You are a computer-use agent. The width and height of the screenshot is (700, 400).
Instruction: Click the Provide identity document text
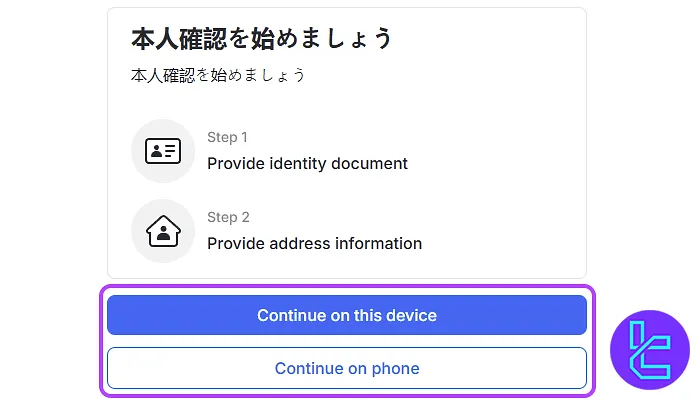tap(307, 163)
